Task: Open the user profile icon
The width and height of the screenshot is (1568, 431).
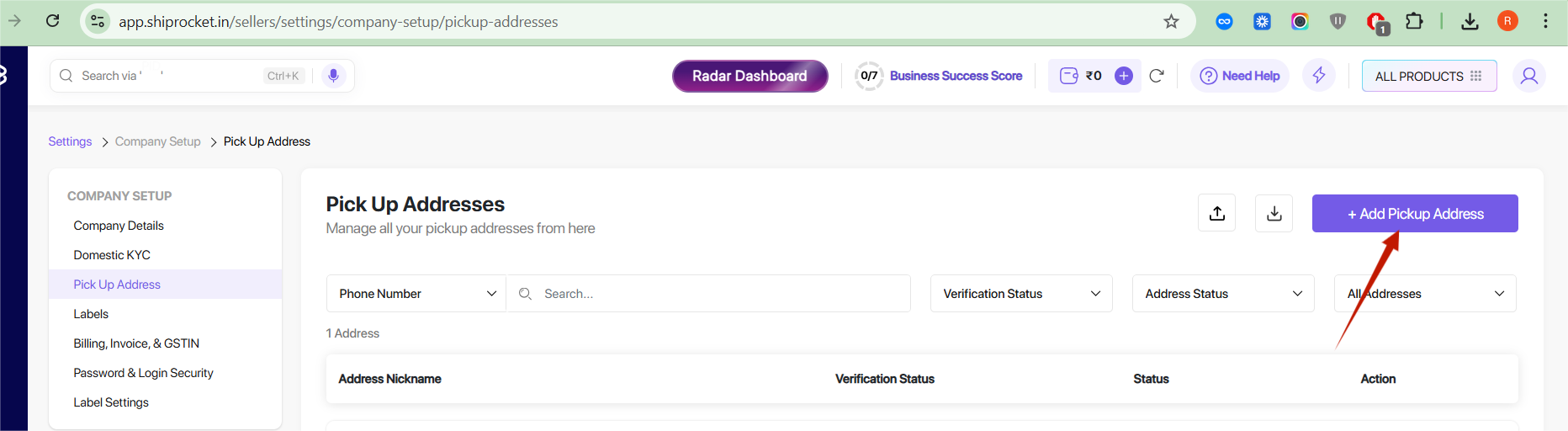Action: pyautogui.click(x=1528, y=76)
